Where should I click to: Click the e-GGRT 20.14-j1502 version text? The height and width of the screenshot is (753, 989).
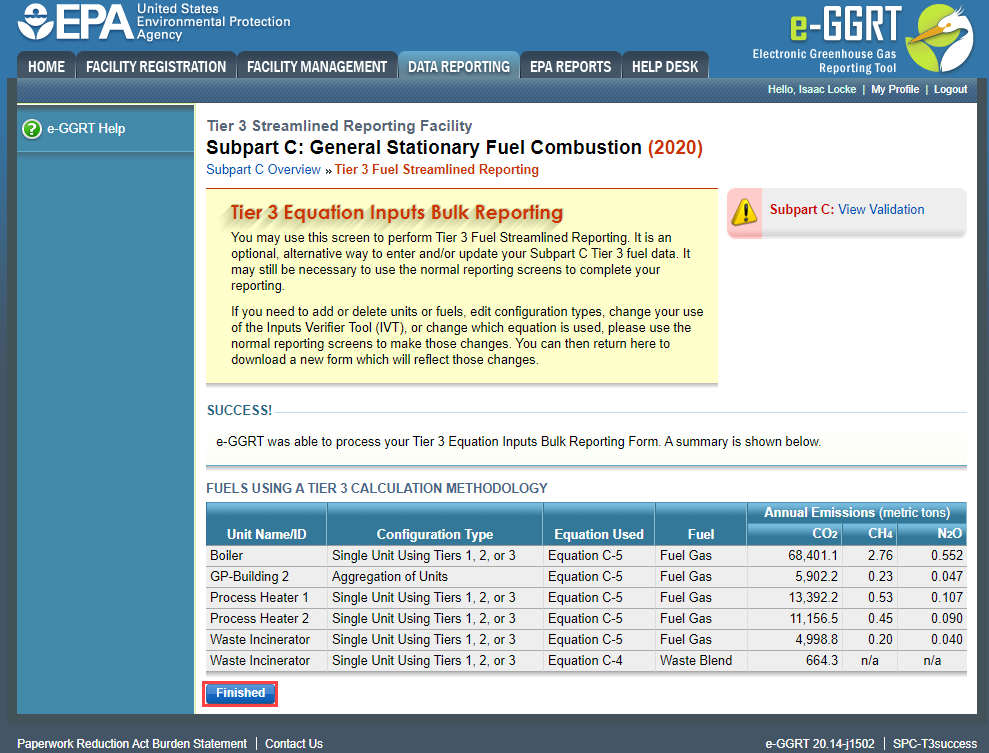click(820, 744)
